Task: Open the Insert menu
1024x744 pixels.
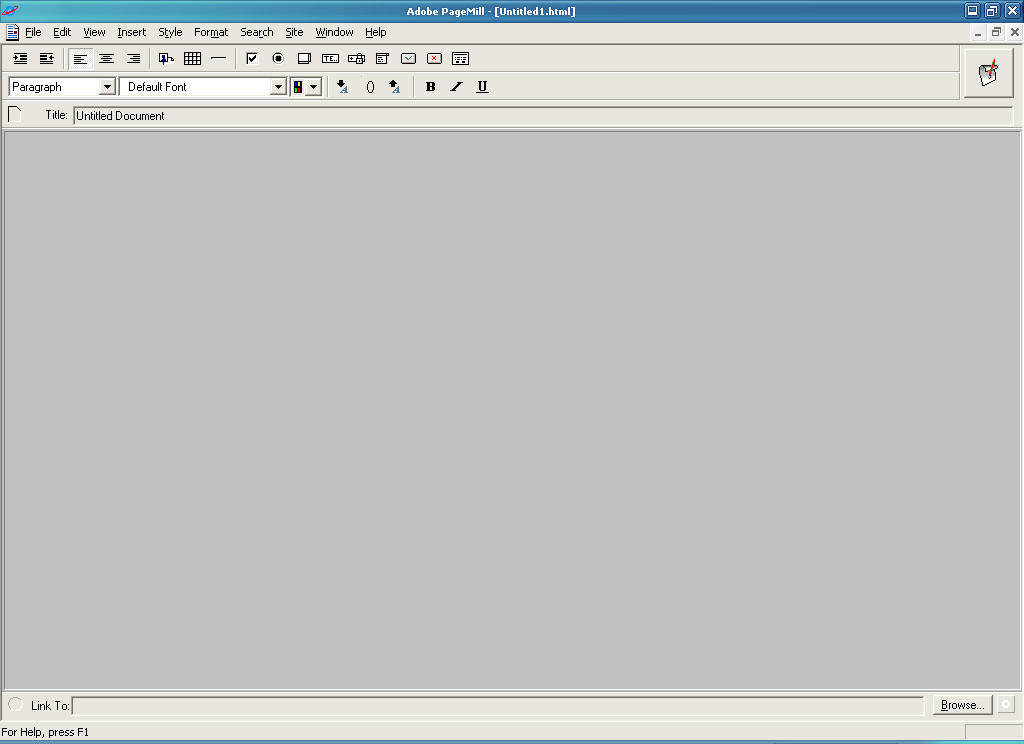Action: [x=131, y=32]
